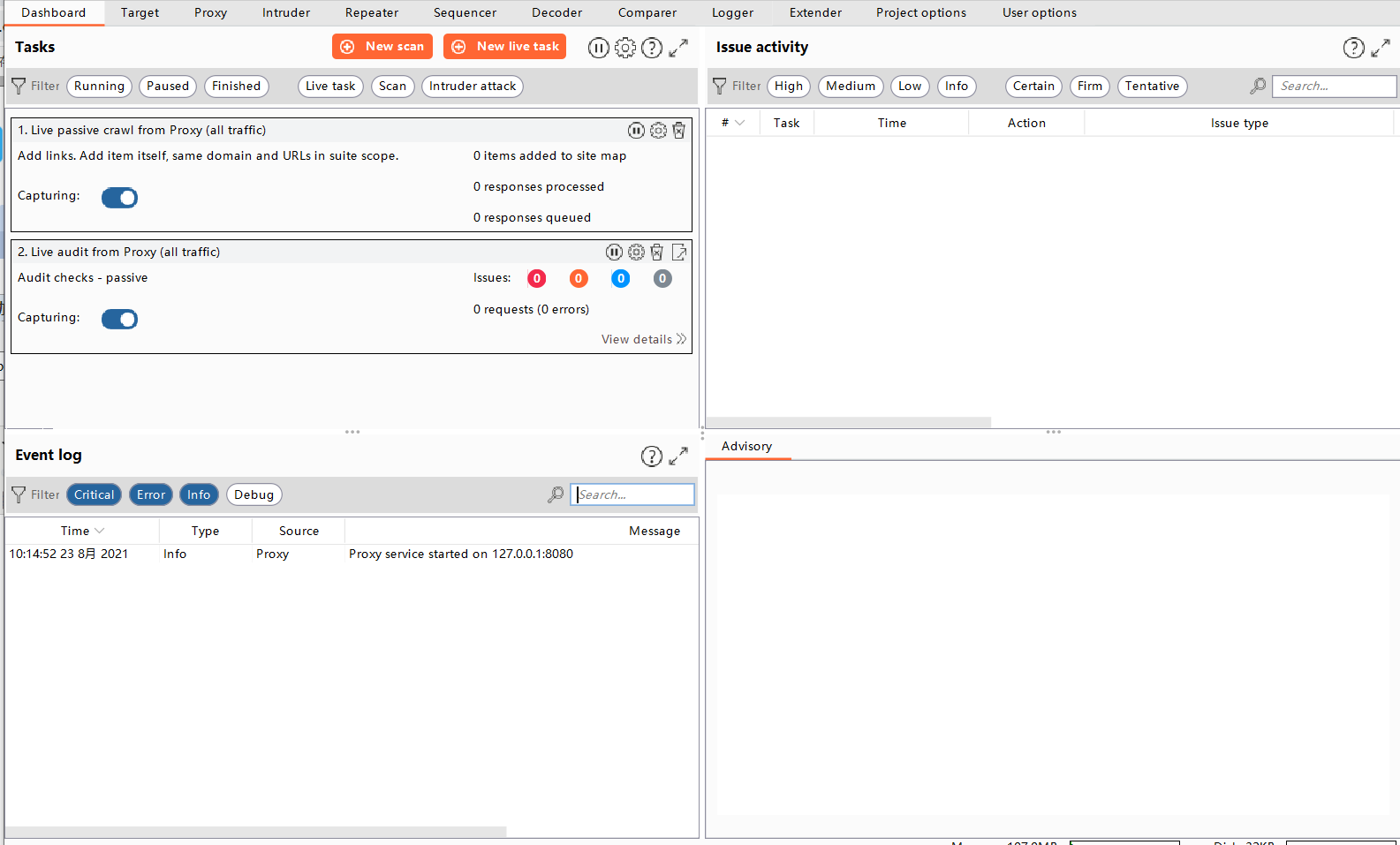Viewport: 1400px width, 845px height.
Task: Open help for Event log panel
Action: point(651,456)
